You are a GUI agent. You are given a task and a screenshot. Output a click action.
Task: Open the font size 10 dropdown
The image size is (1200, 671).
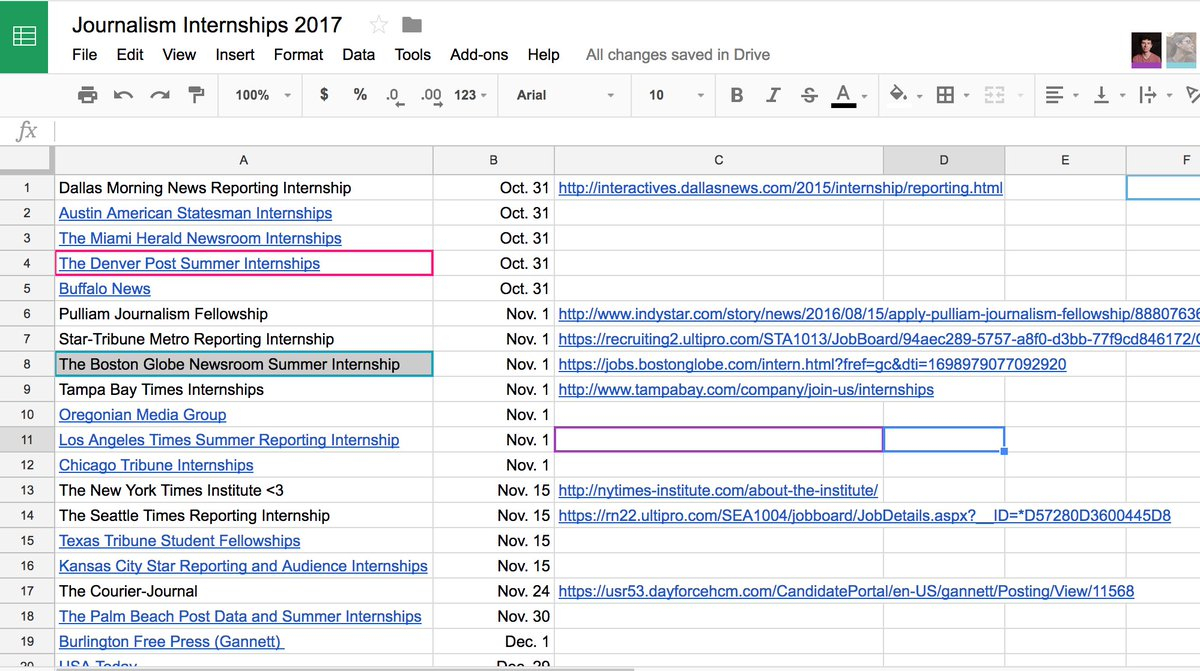point(676,95)
